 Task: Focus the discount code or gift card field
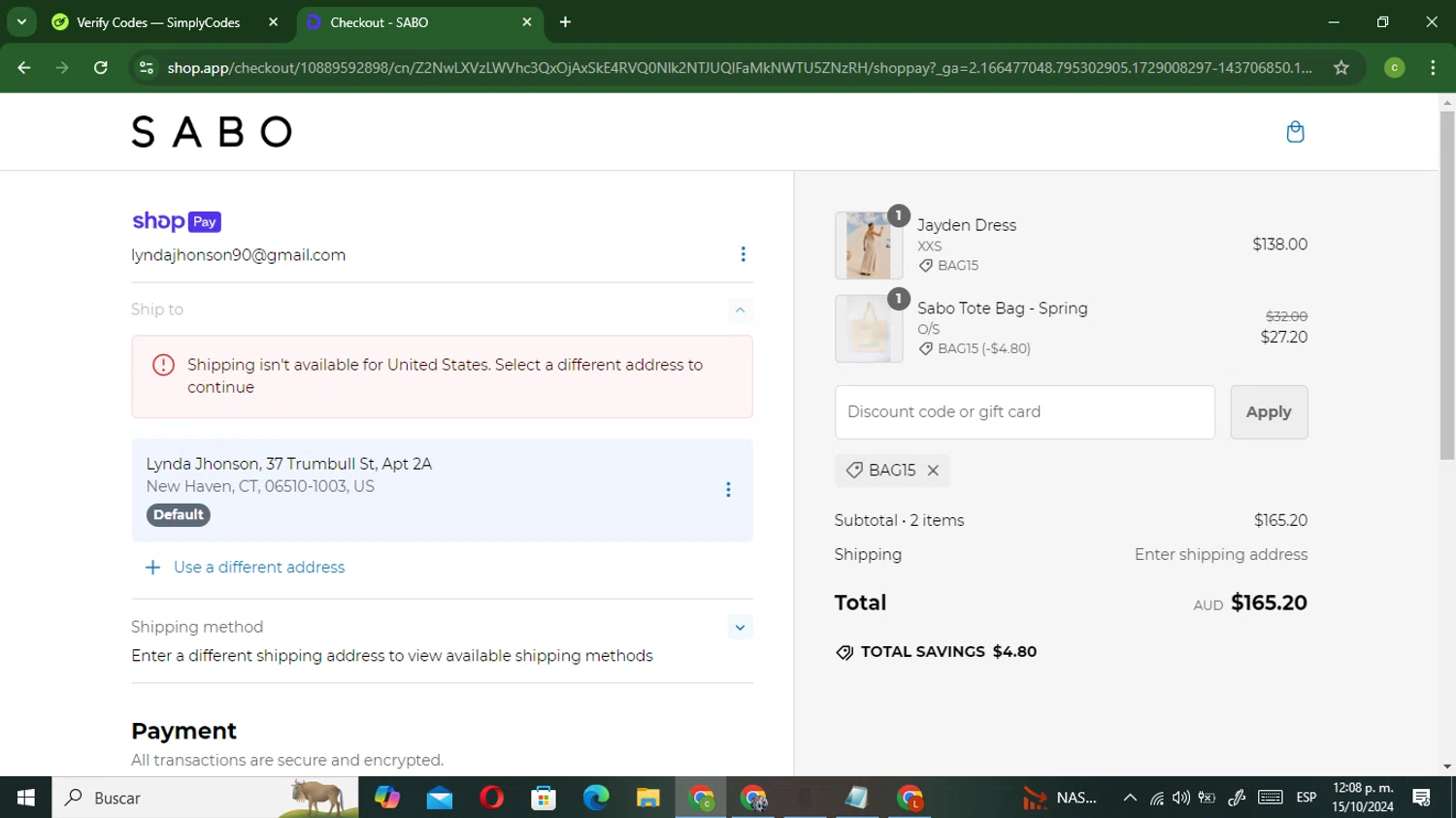(1024, 412)
